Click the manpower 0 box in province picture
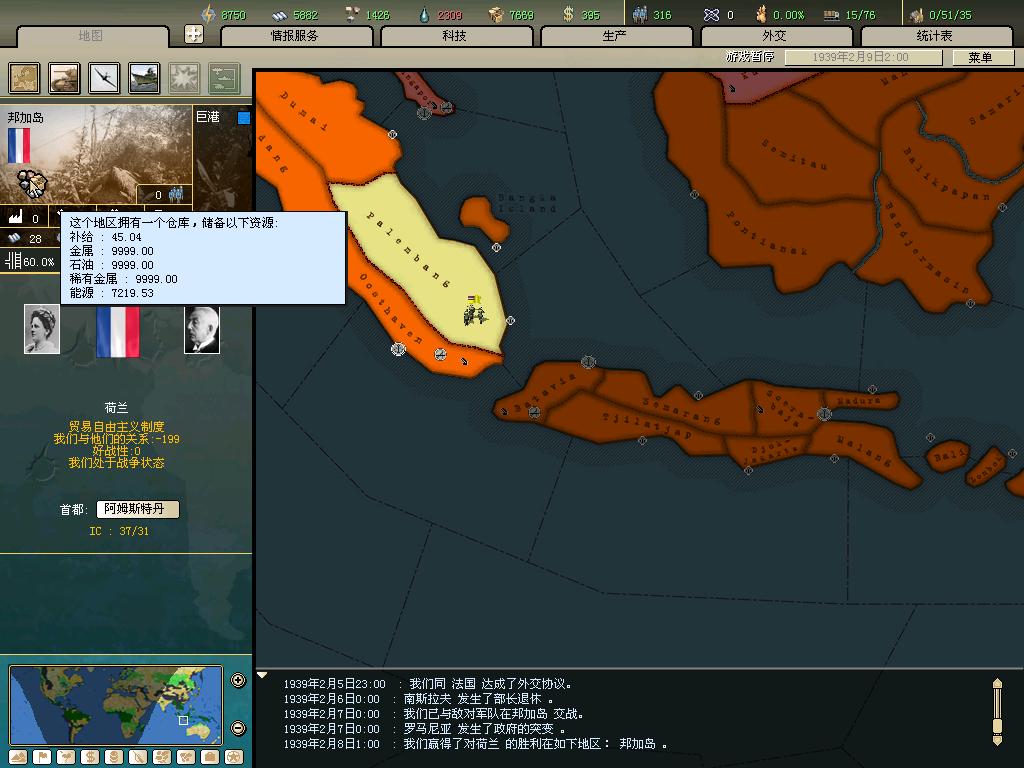 (164, 194)
